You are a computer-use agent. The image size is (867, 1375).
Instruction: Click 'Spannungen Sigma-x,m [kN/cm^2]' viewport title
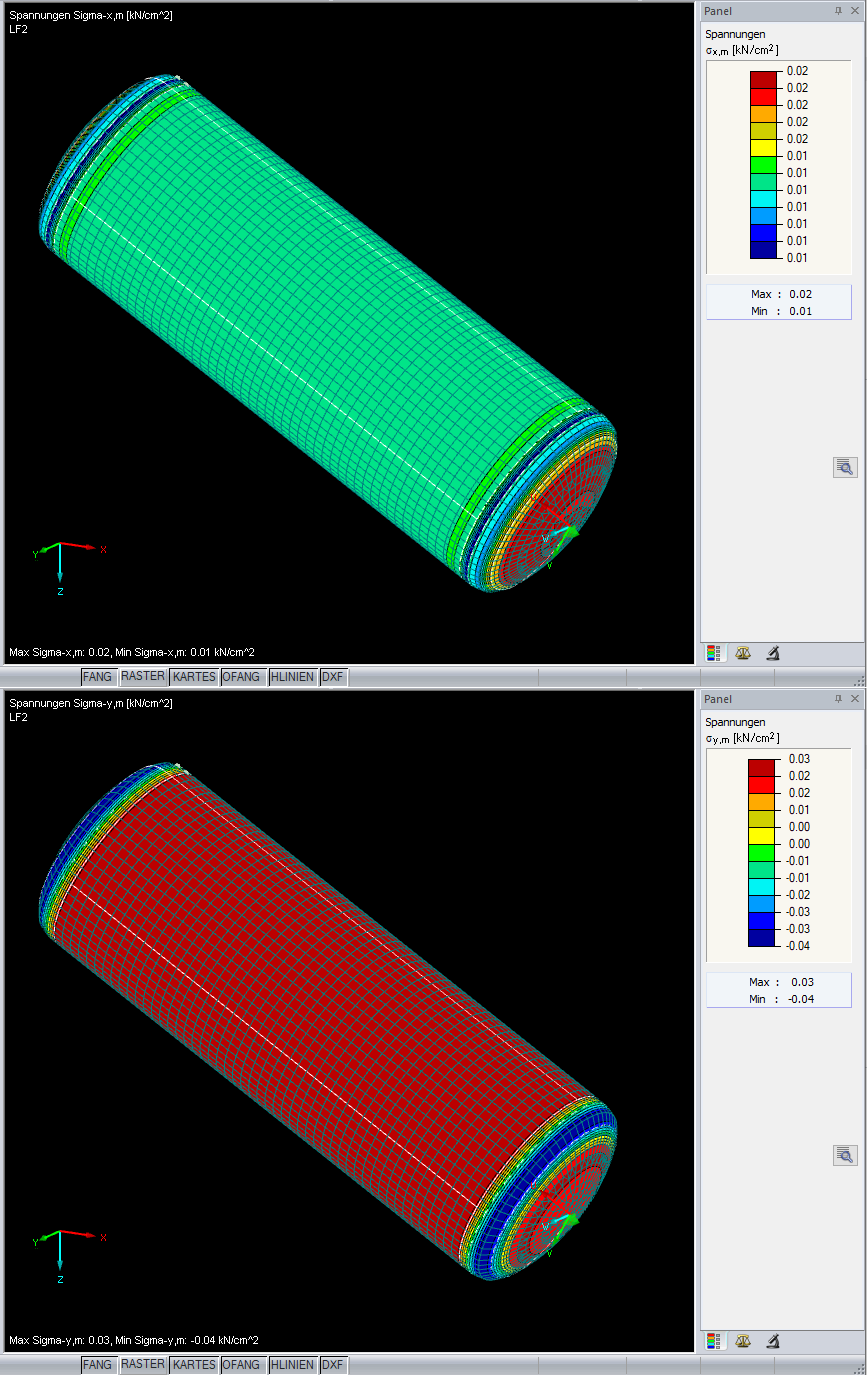(91, 16)
